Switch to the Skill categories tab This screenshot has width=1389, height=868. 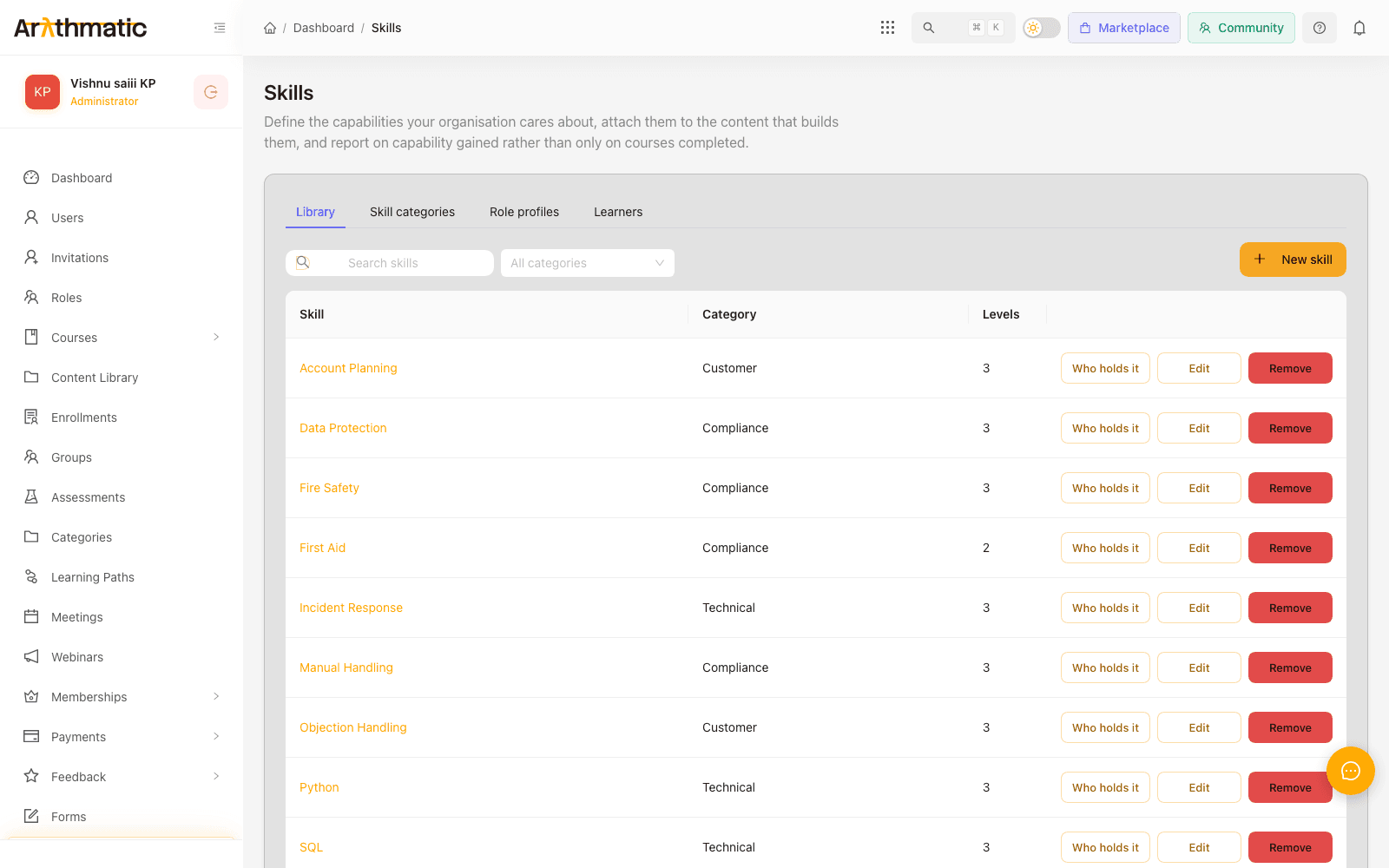point(412,212)
